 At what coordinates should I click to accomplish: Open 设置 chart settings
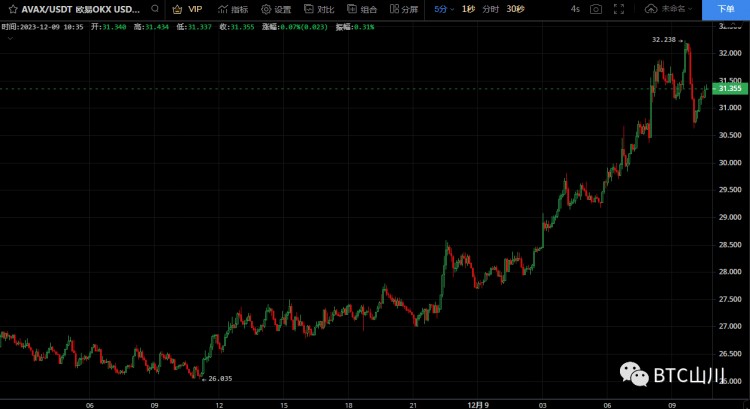point(276,9)
